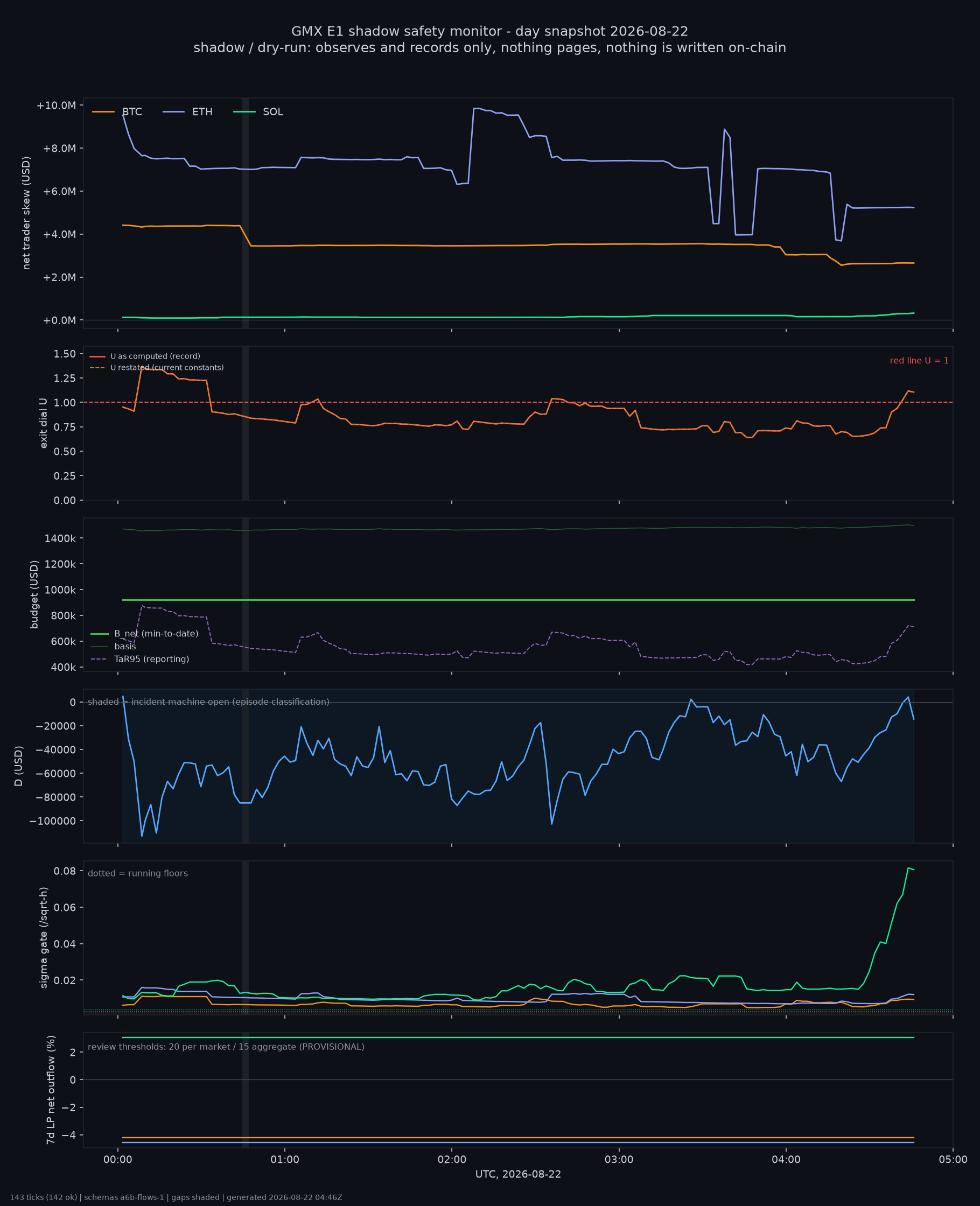Click the 'basis' legend entry
Image resolution: width=980 pixels, height=1206 pixels.
click(x=113, y=646)
